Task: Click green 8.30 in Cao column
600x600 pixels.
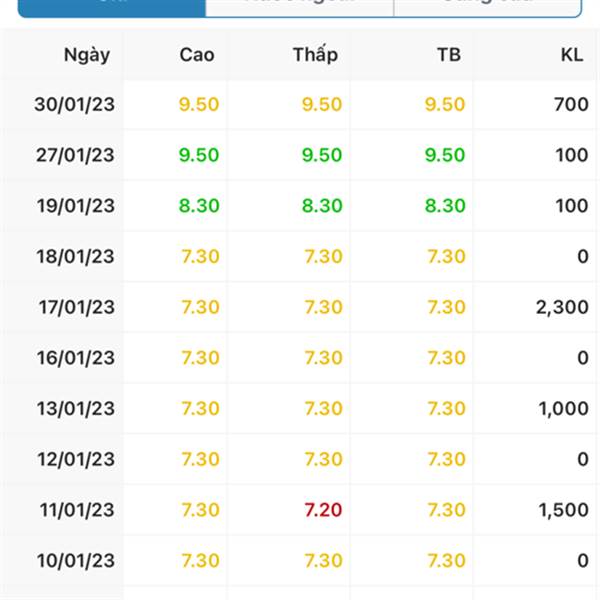Action: pos(199,206)
